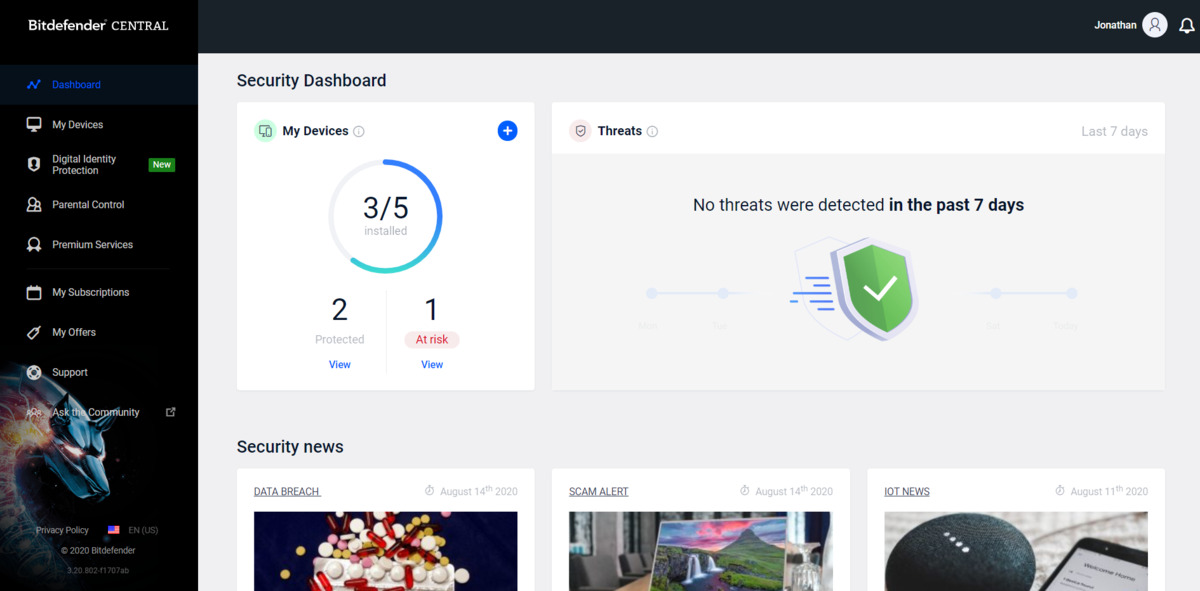The height and width of the screenshot is (591, 1200).
Task: Open the IOT NEWS category link
Action: coord(907,491)
